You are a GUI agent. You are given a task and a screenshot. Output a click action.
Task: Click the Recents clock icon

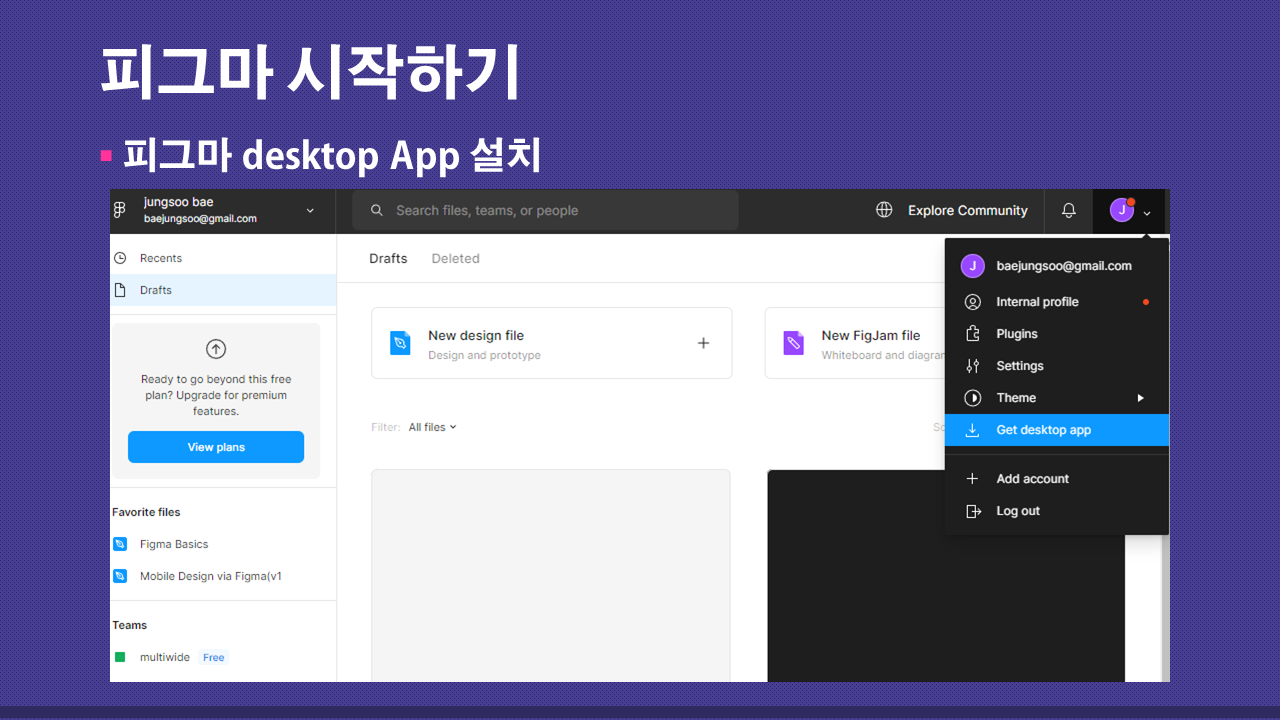120,258
